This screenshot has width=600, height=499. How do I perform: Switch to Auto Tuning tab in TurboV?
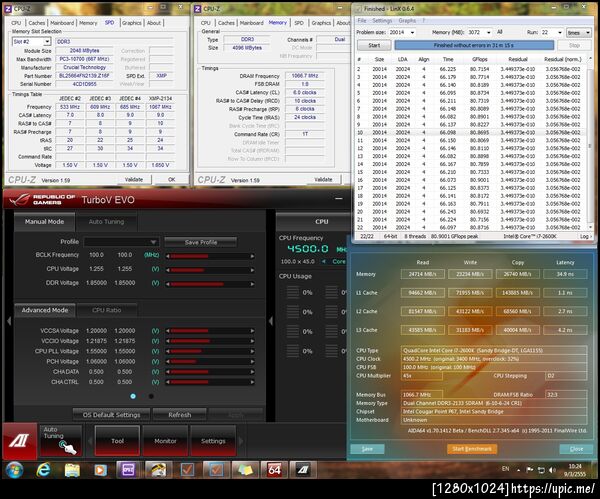click(106, 222)
